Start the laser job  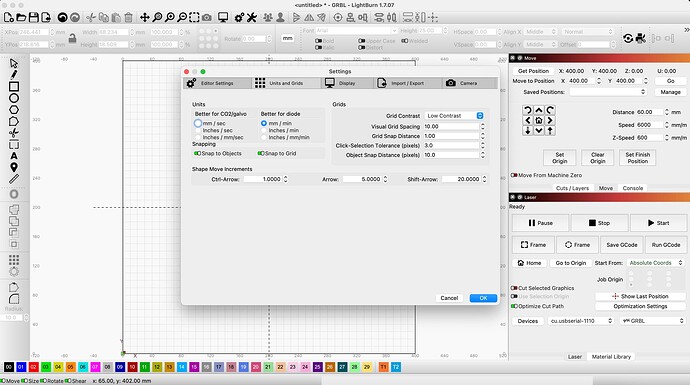tap(658, 223)
